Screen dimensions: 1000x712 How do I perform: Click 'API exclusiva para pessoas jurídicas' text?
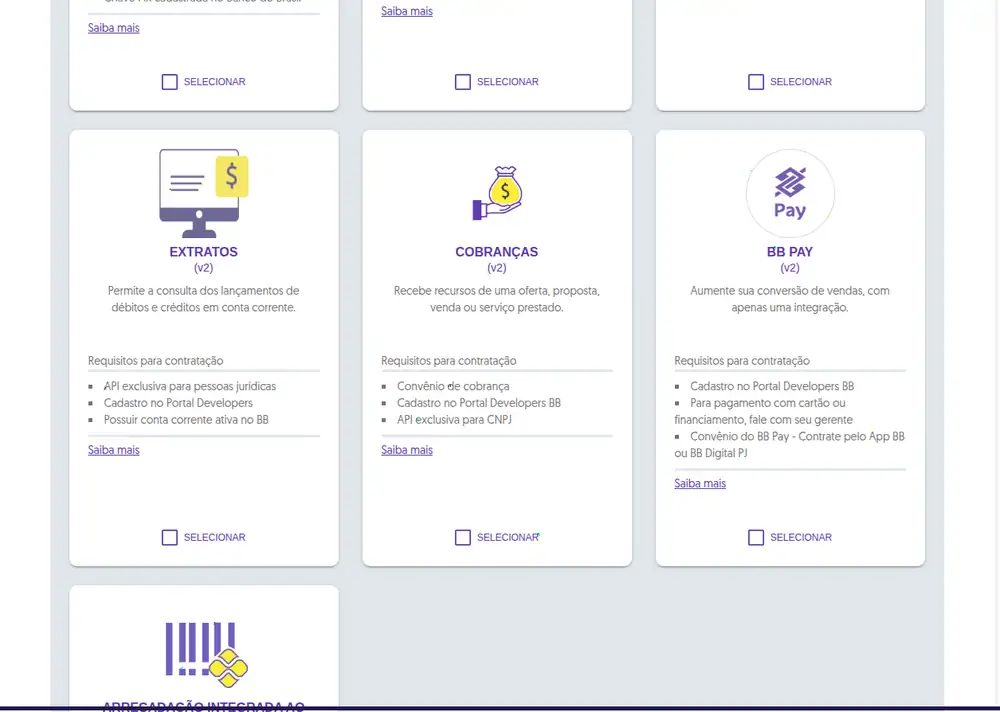[189, 386]
